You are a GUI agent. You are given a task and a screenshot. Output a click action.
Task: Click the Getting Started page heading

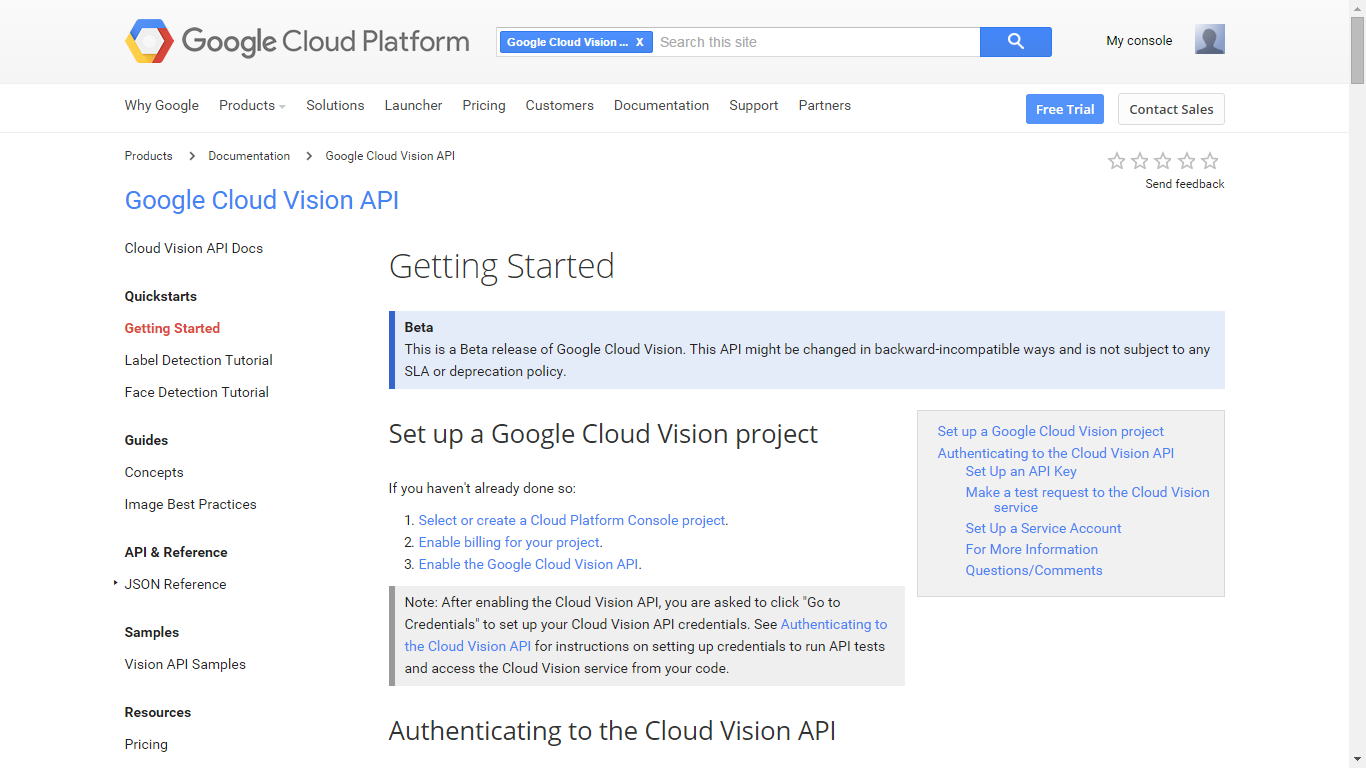501,266
